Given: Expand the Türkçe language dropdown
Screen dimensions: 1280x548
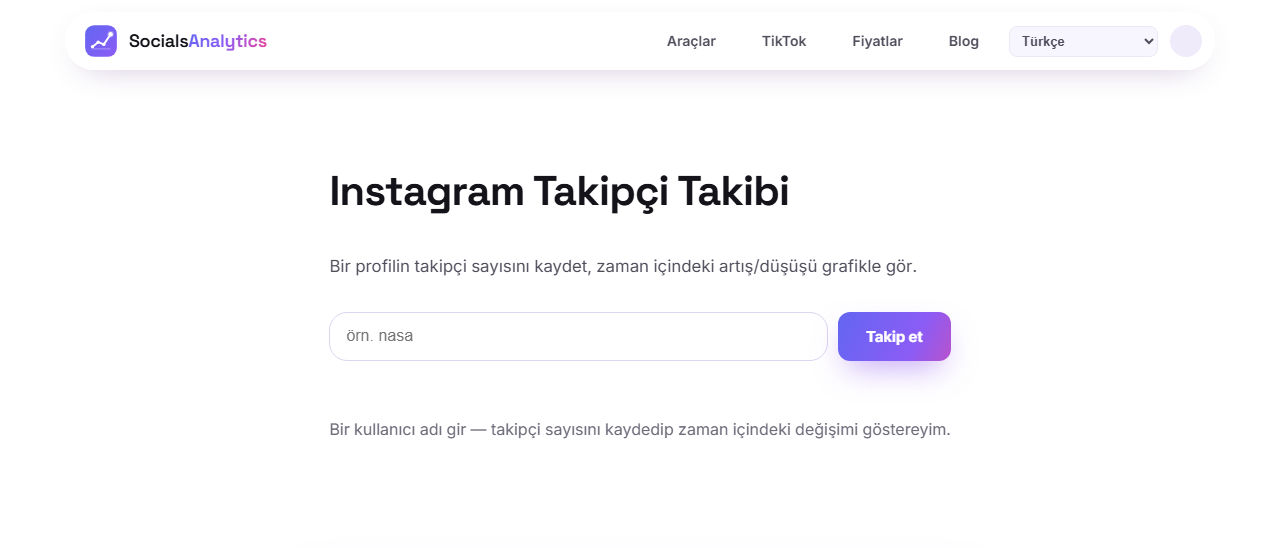Looking at the screenshot, I should click(1083, 41).
